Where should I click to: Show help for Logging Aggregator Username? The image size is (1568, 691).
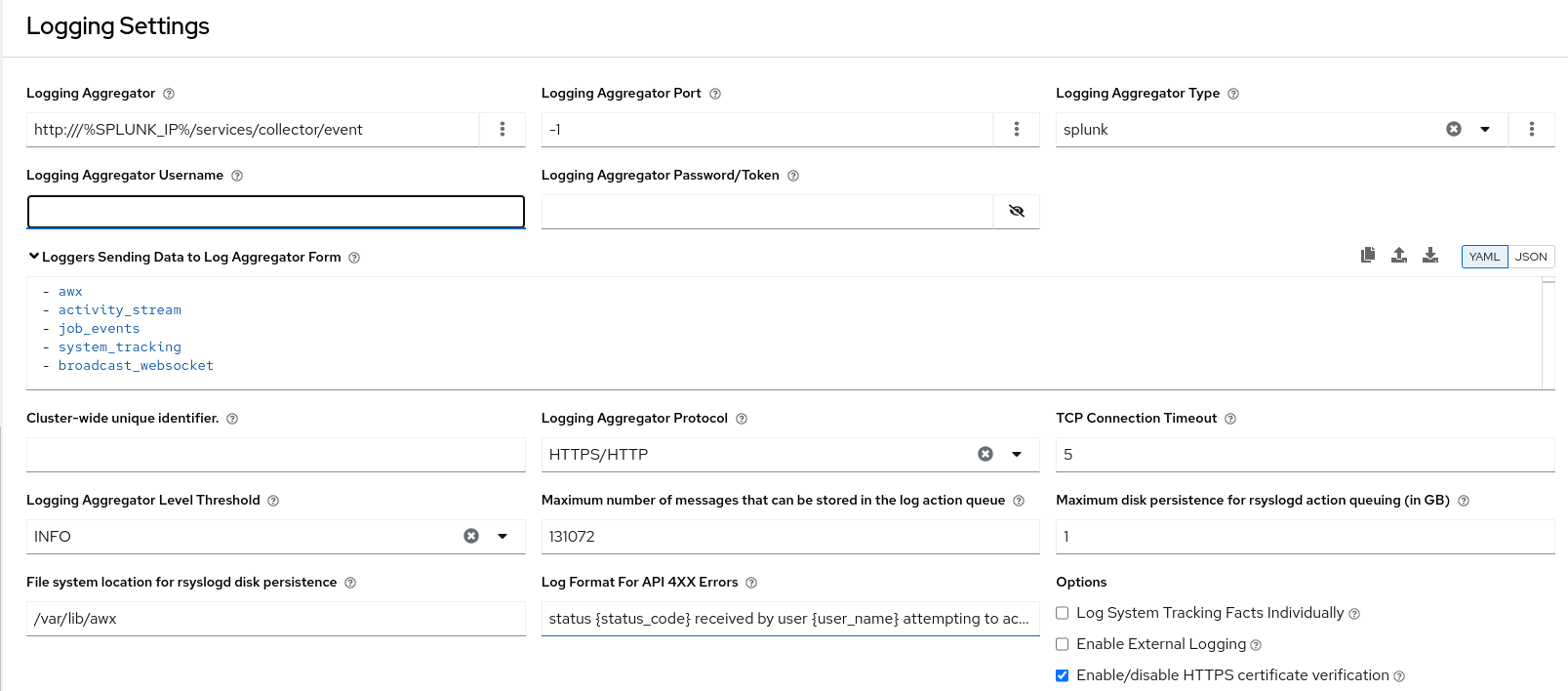[x=237, y=176]
